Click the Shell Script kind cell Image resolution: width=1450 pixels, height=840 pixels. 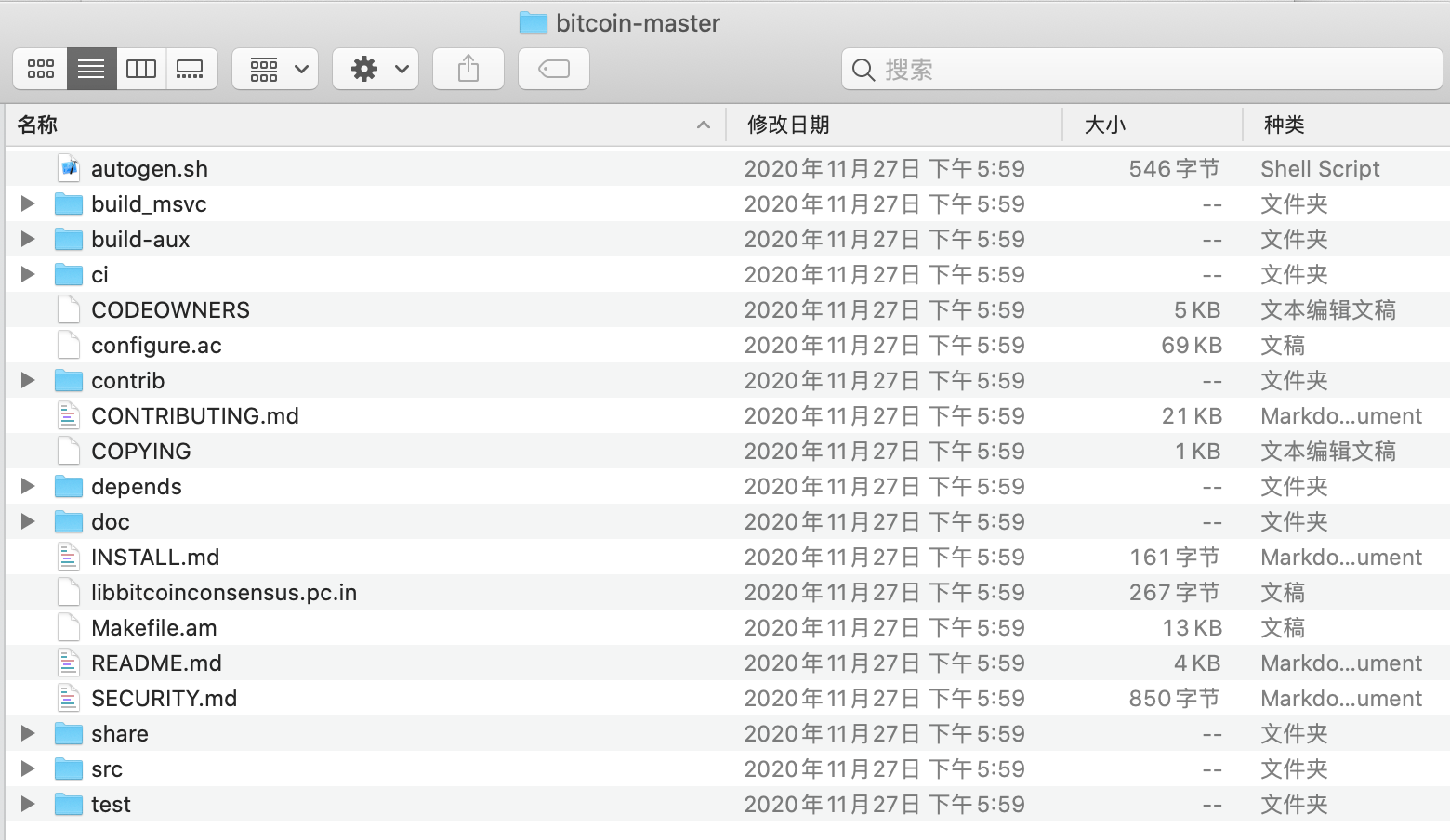(1320, 169)
